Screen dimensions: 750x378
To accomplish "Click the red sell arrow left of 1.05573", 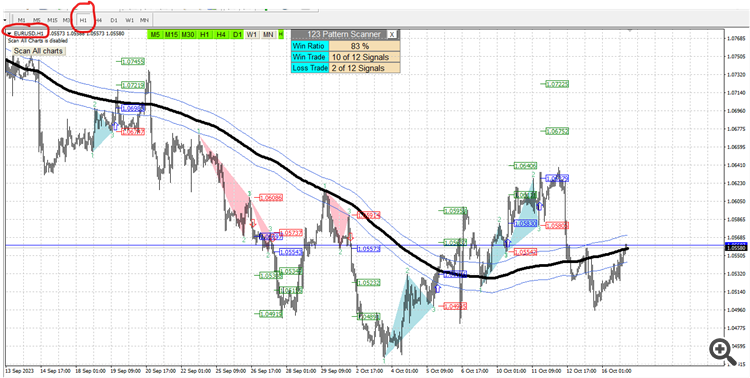I will [x=351, y=236].
